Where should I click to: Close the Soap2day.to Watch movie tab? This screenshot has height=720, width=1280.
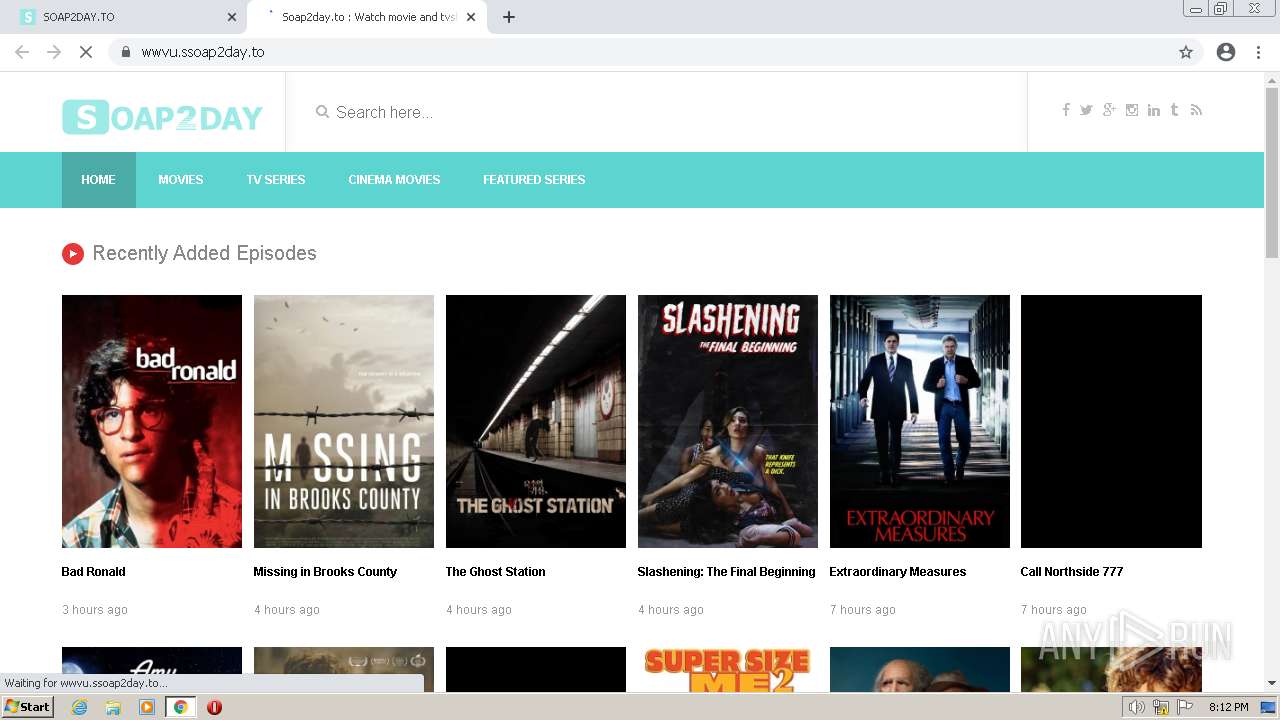point(471,17)
